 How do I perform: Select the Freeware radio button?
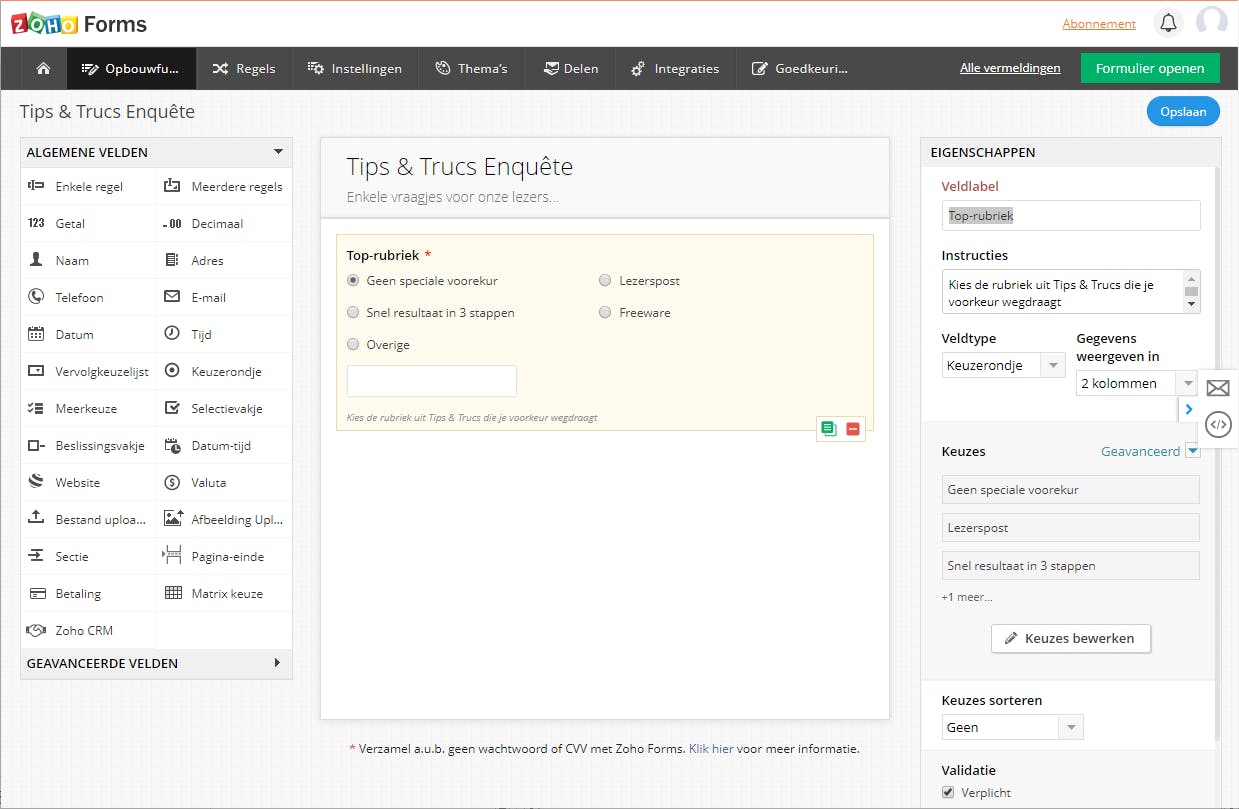click(x=605, y=313)
